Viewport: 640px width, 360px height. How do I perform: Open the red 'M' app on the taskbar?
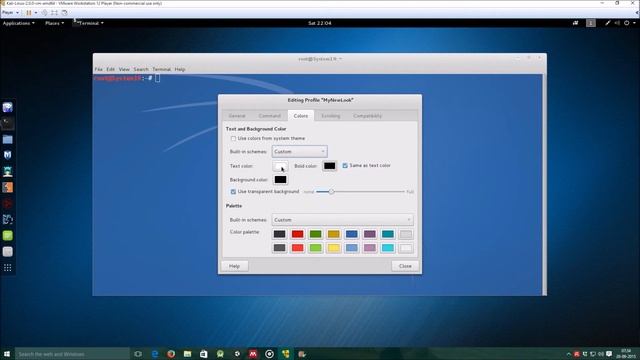(253, 354)
